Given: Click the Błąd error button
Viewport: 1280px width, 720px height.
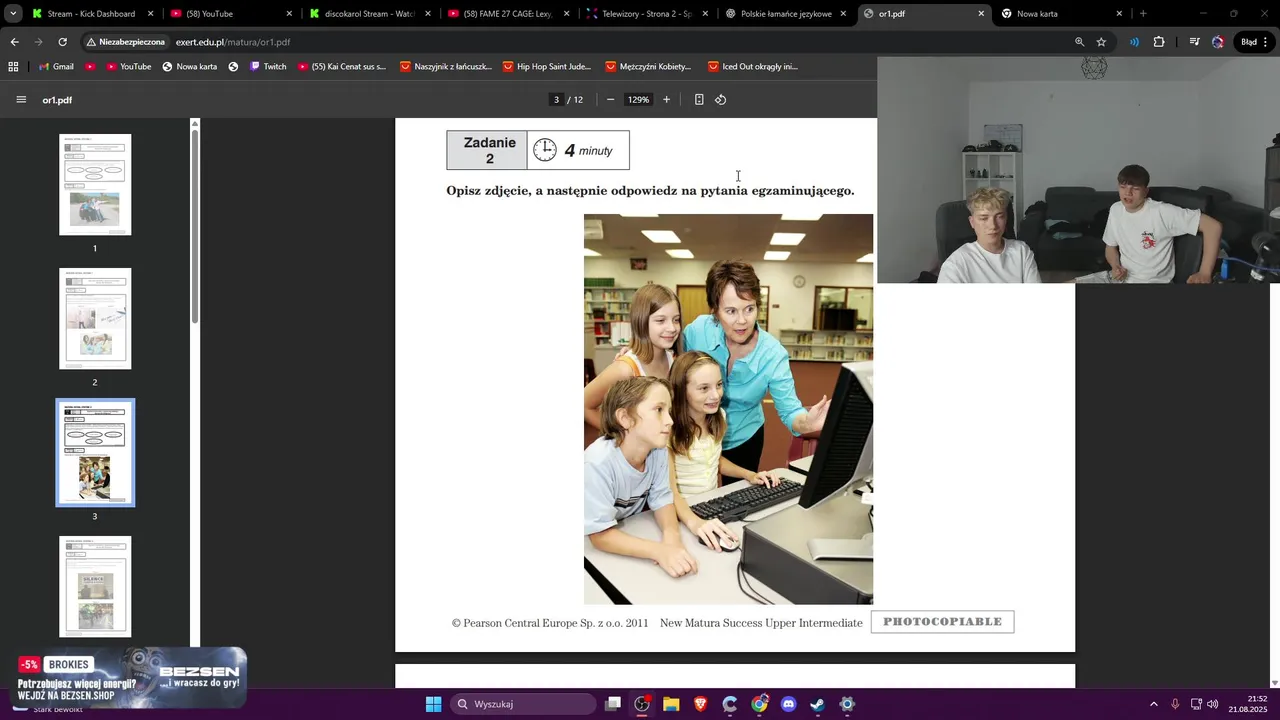Looking at the screenshot, I should tap(1254, 42).
